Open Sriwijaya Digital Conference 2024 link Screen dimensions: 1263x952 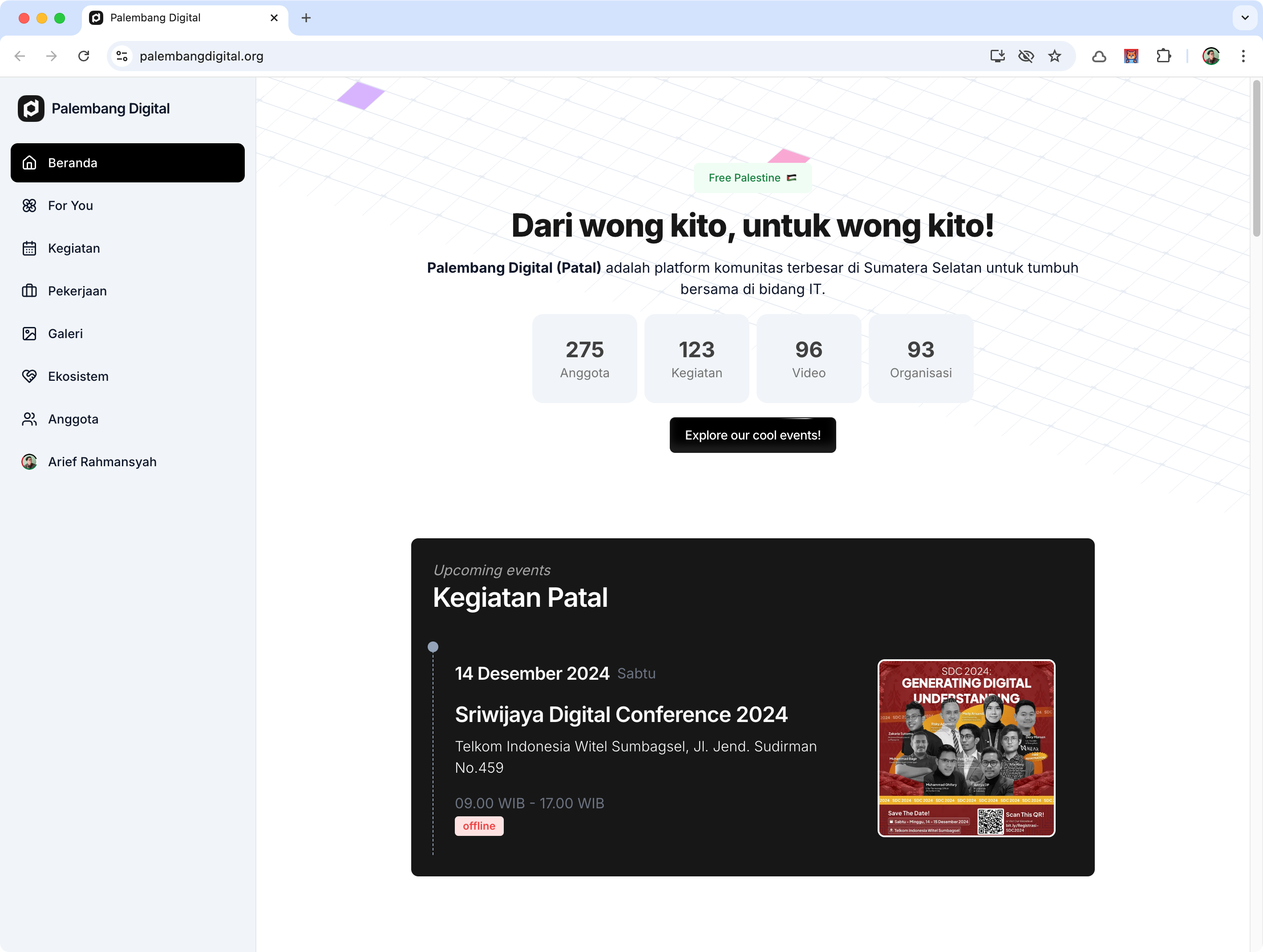click(621, 714)
